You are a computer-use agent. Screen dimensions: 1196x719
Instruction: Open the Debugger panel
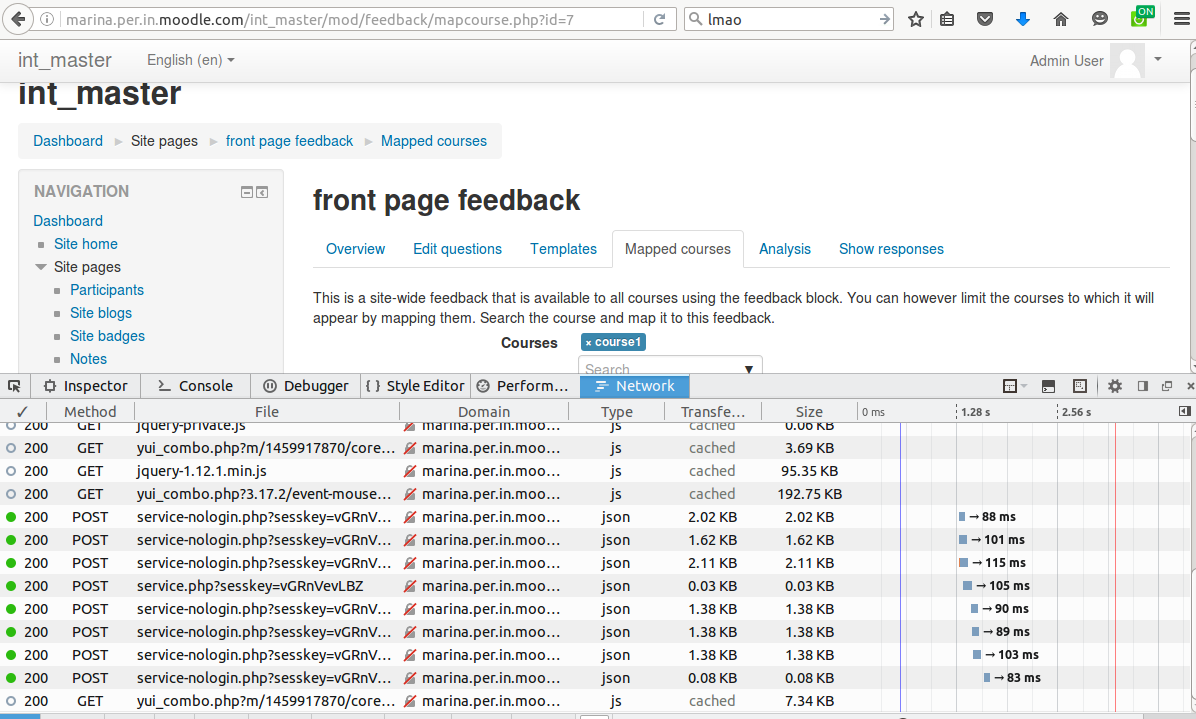(x=306, y=386)
